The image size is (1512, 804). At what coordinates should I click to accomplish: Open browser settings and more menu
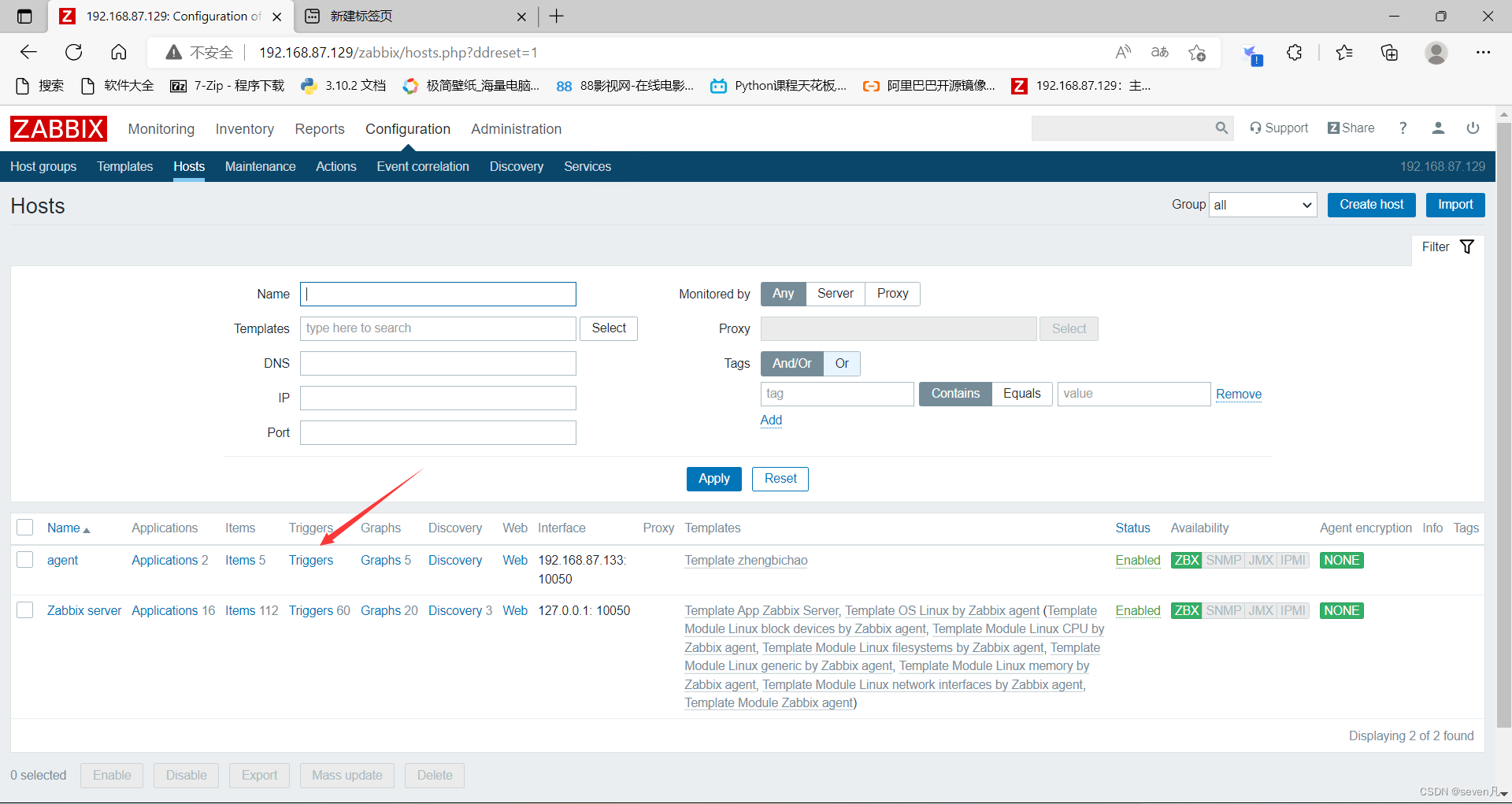[x=1484, y=53]
